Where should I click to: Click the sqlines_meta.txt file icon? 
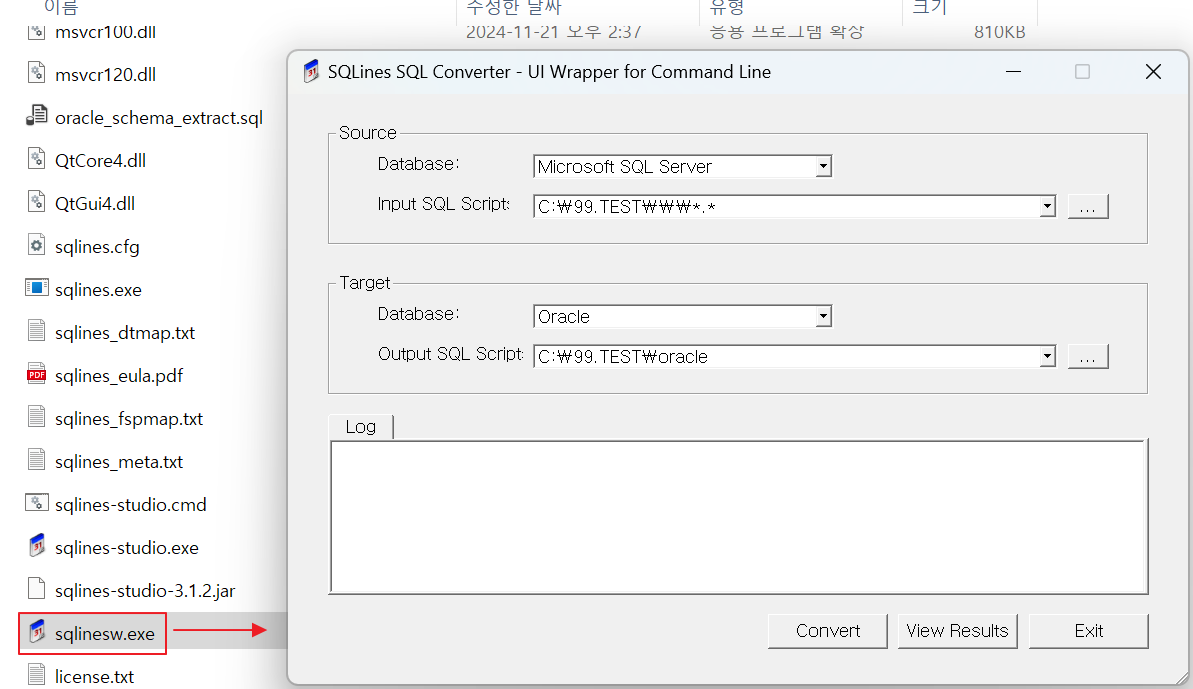pyautogui.click(x=37, y=460)
